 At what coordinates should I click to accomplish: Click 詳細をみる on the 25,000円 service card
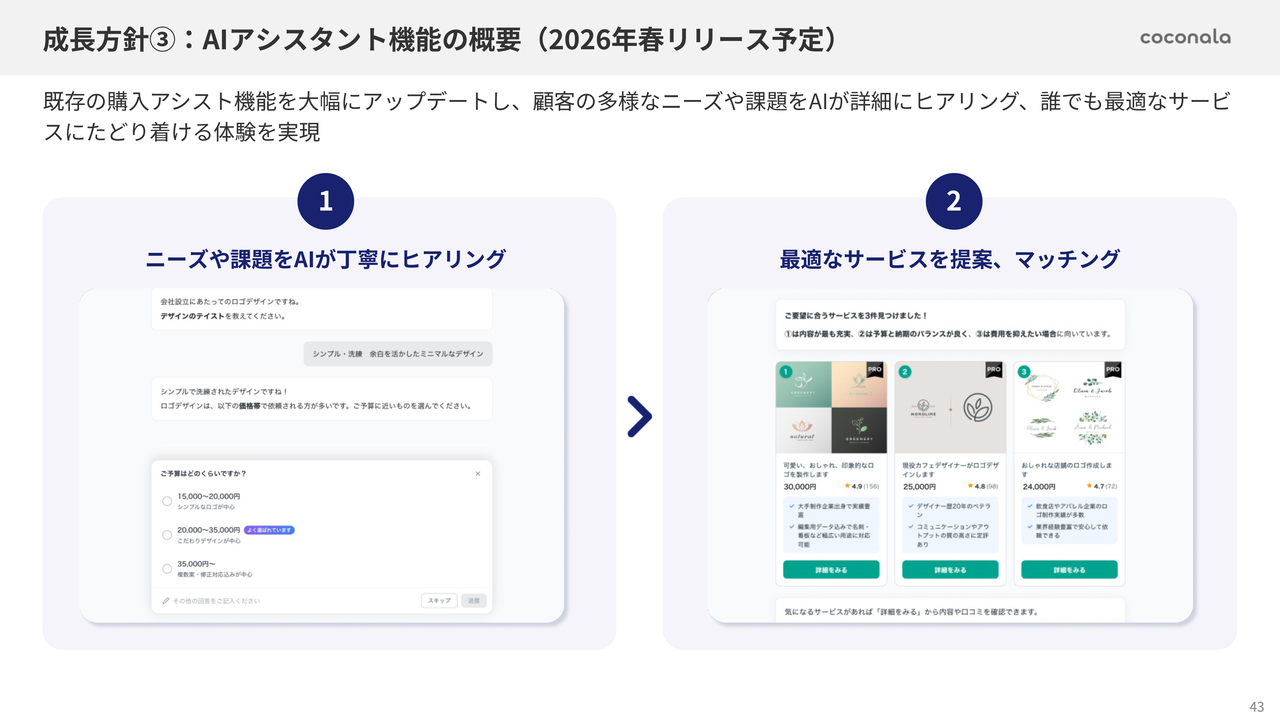point(950,569)
